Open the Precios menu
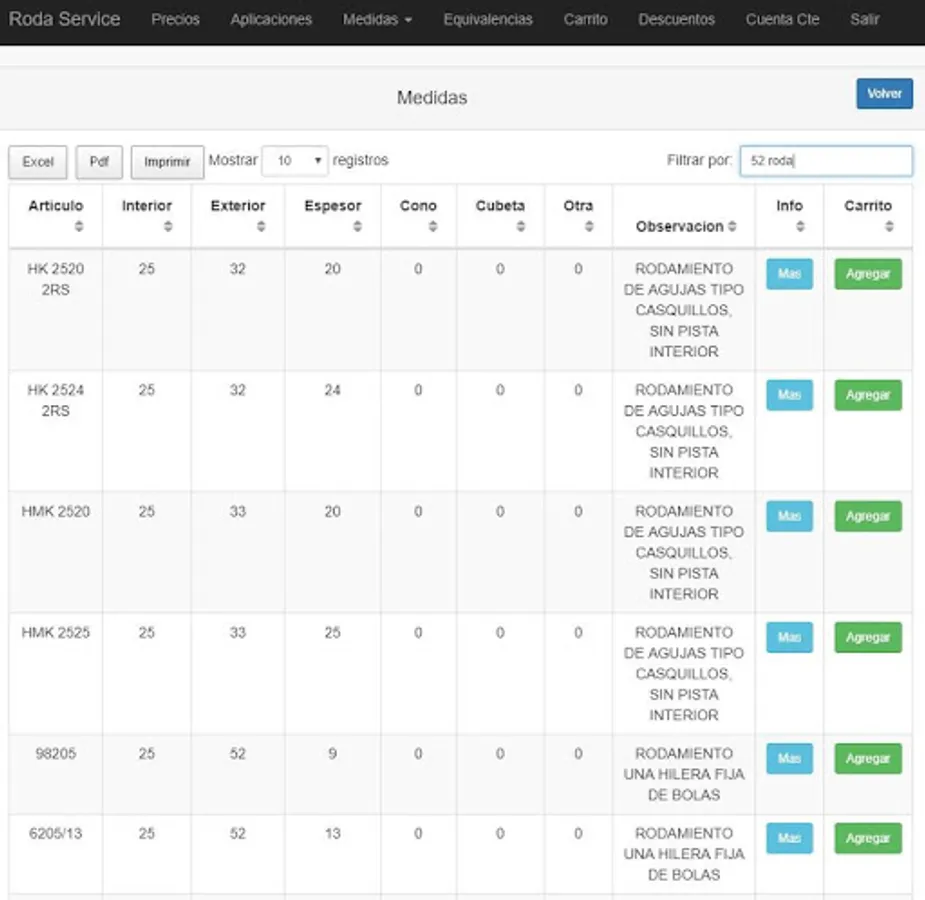 pos(175,19)
